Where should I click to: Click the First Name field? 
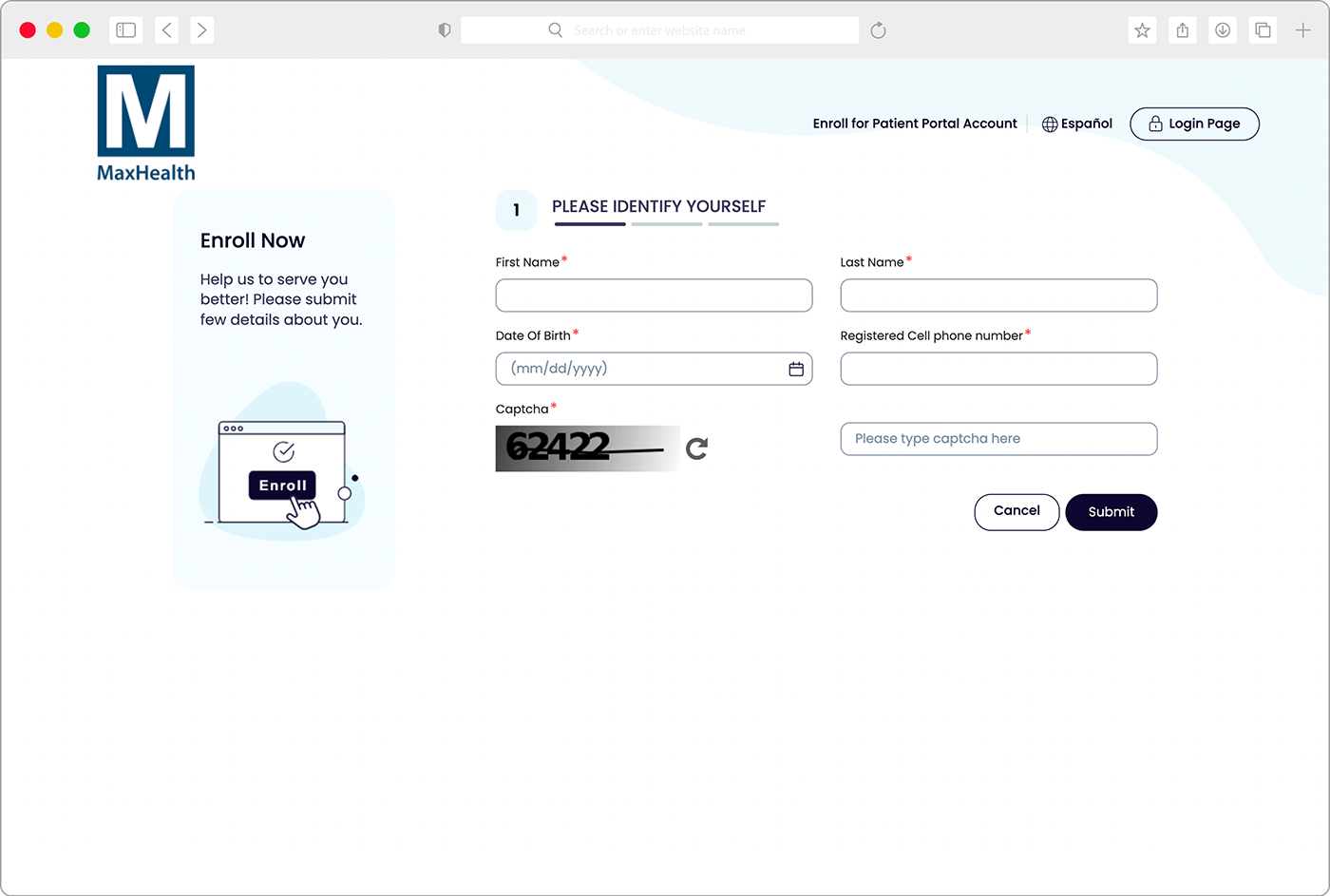coord(654,295)
